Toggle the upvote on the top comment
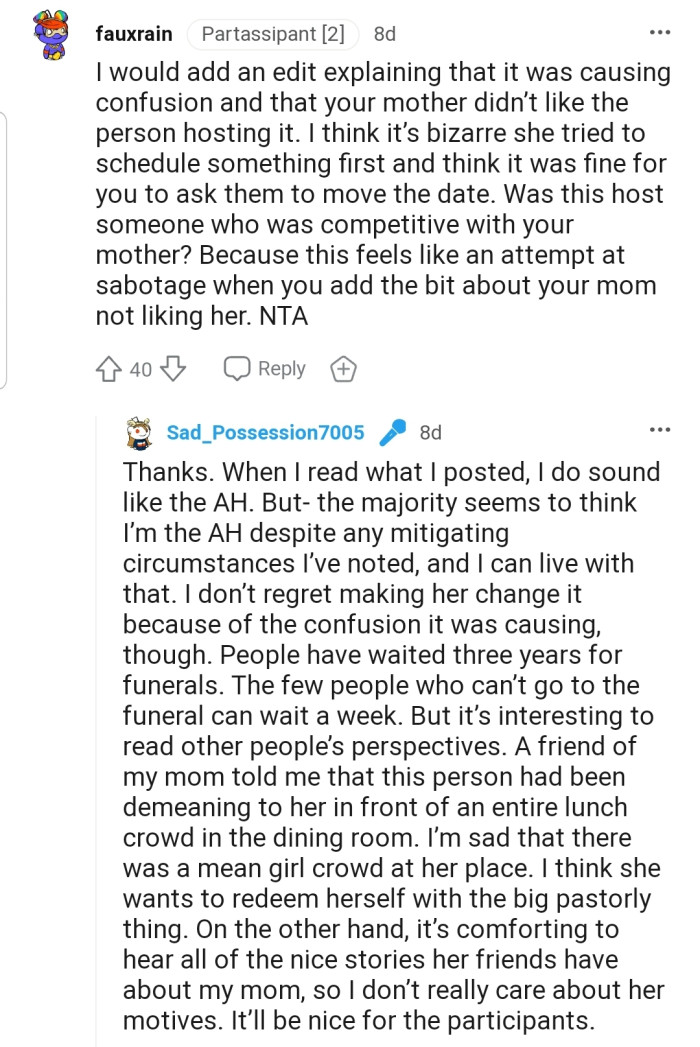Screen dimensions: 700x1047 [109, 368]
